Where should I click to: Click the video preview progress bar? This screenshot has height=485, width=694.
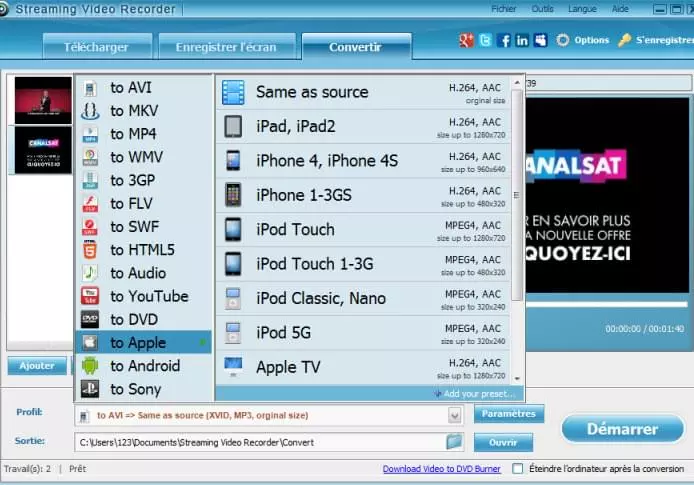point(606,304)
